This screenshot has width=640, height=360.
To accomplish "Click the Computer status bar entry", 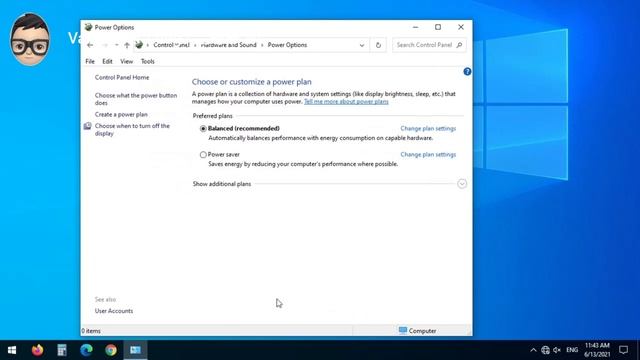I will (x=417, y=331).
